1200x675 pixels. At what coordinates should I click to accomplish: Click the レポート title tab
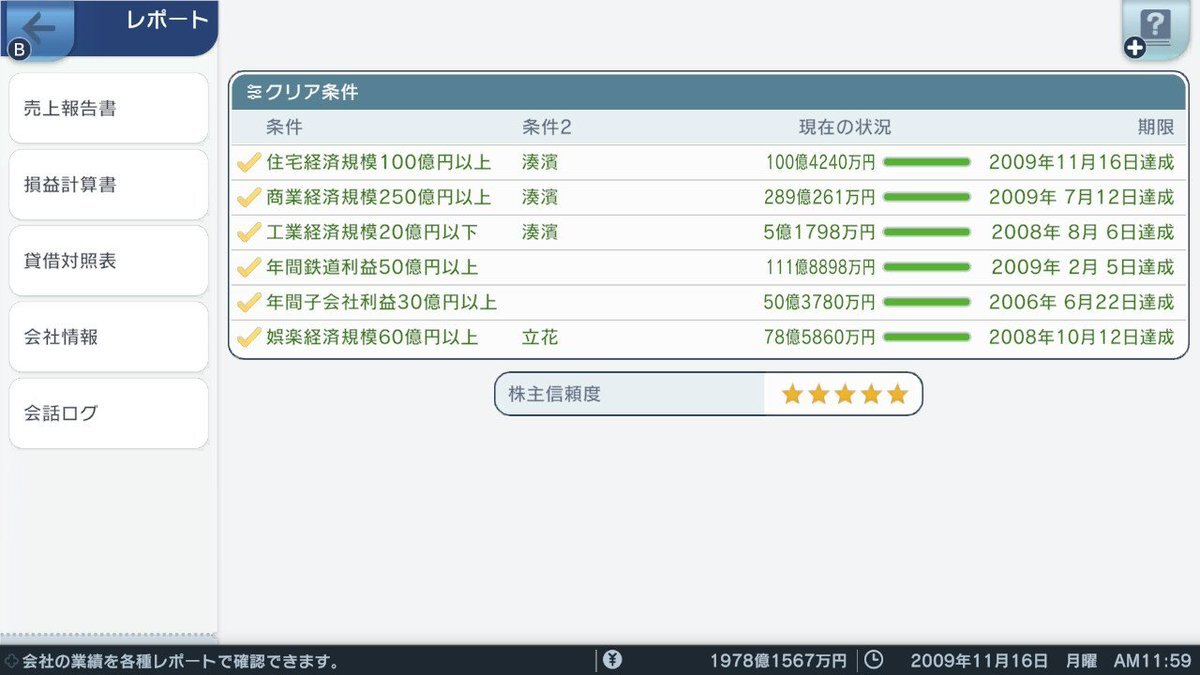[x=167, y=20]
